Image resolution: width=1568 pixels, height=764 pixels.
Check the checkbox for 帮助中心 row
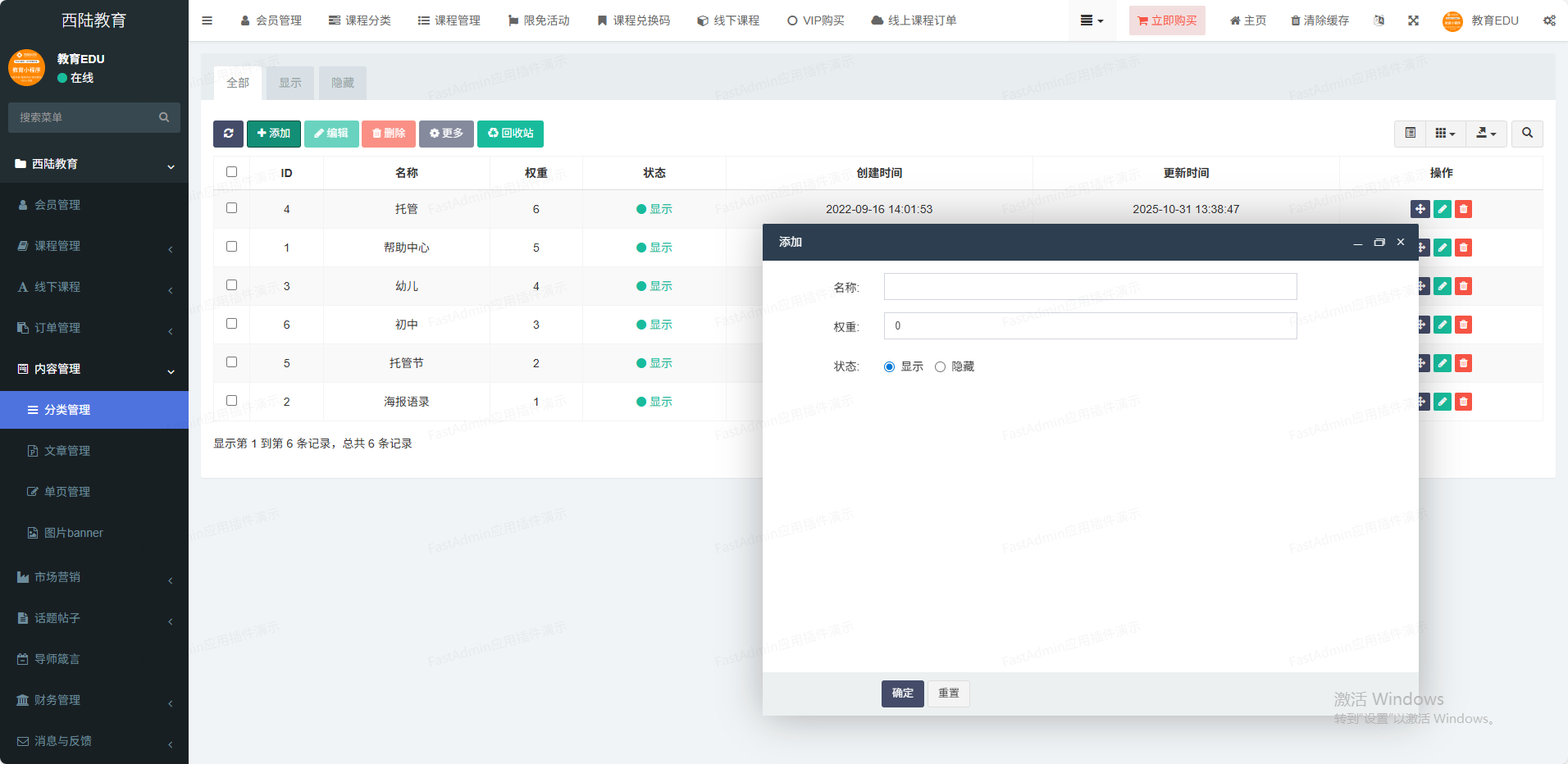point(231,247)
